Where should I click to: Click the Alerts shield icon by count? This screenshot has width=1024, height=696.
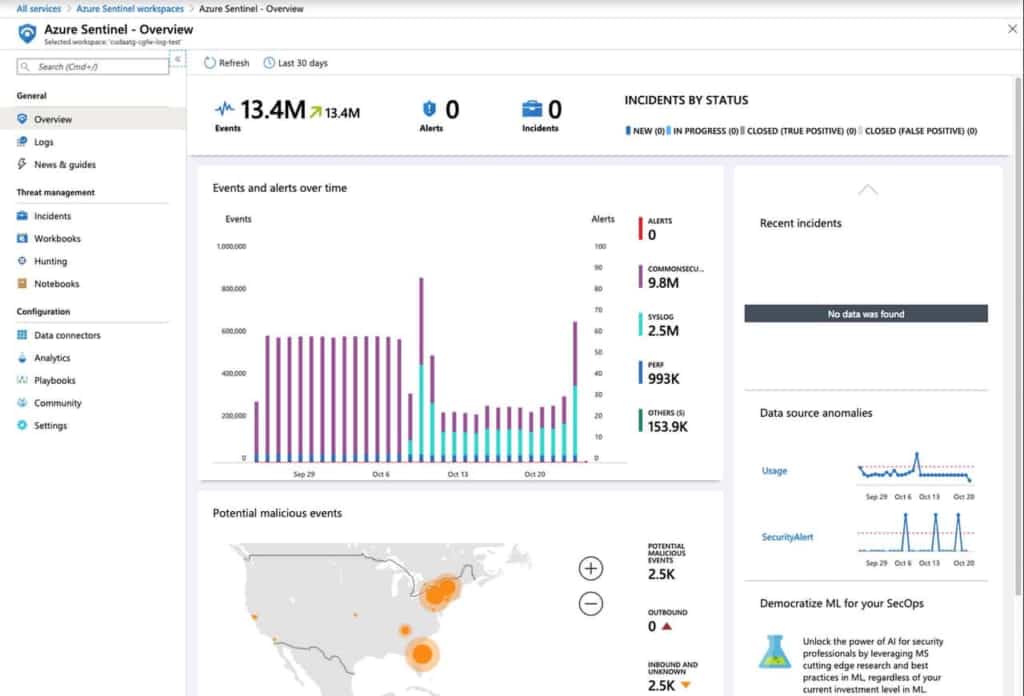[x=429, y=108]
